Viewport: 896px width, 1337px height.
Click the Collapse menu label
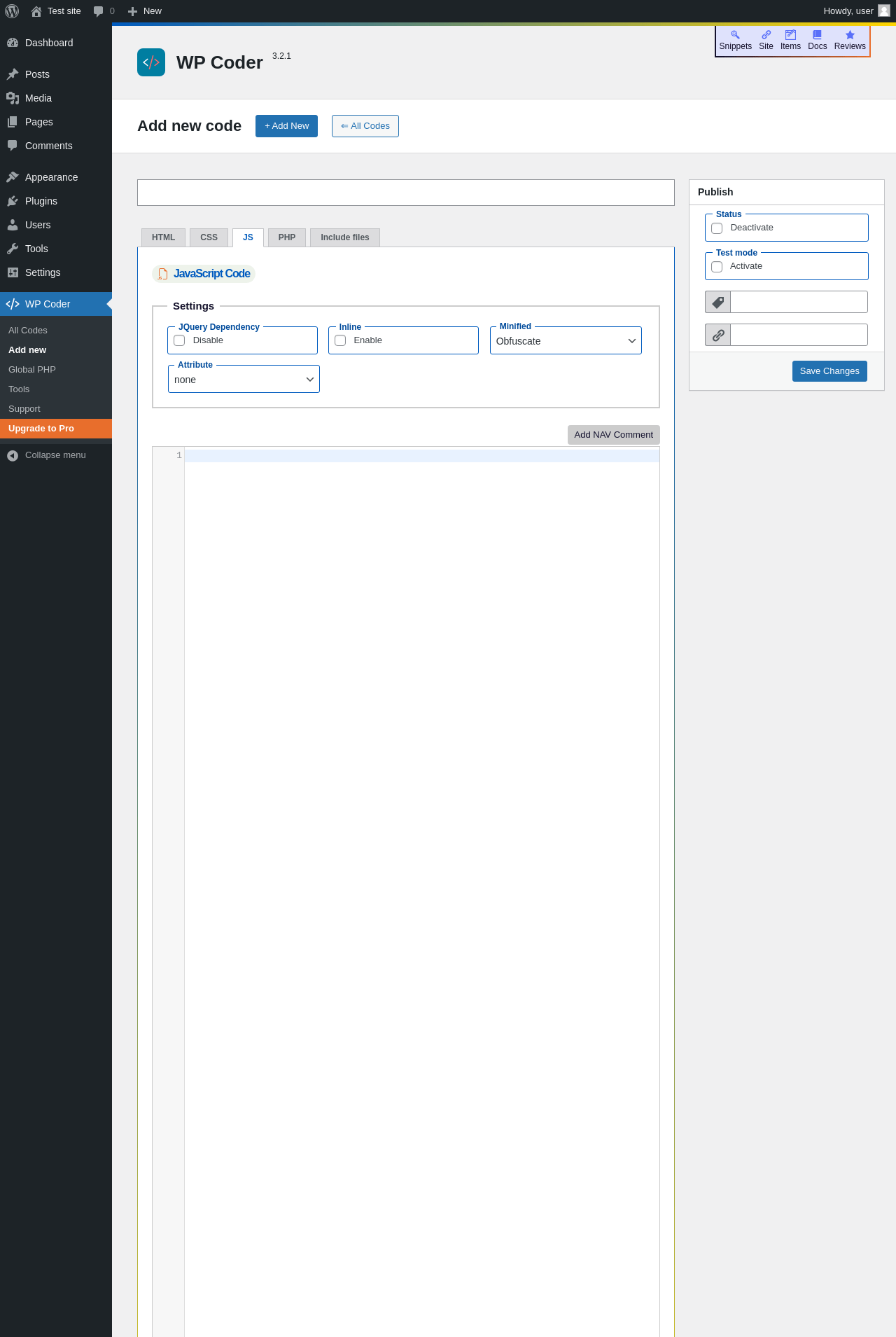(x=55, y=455)
